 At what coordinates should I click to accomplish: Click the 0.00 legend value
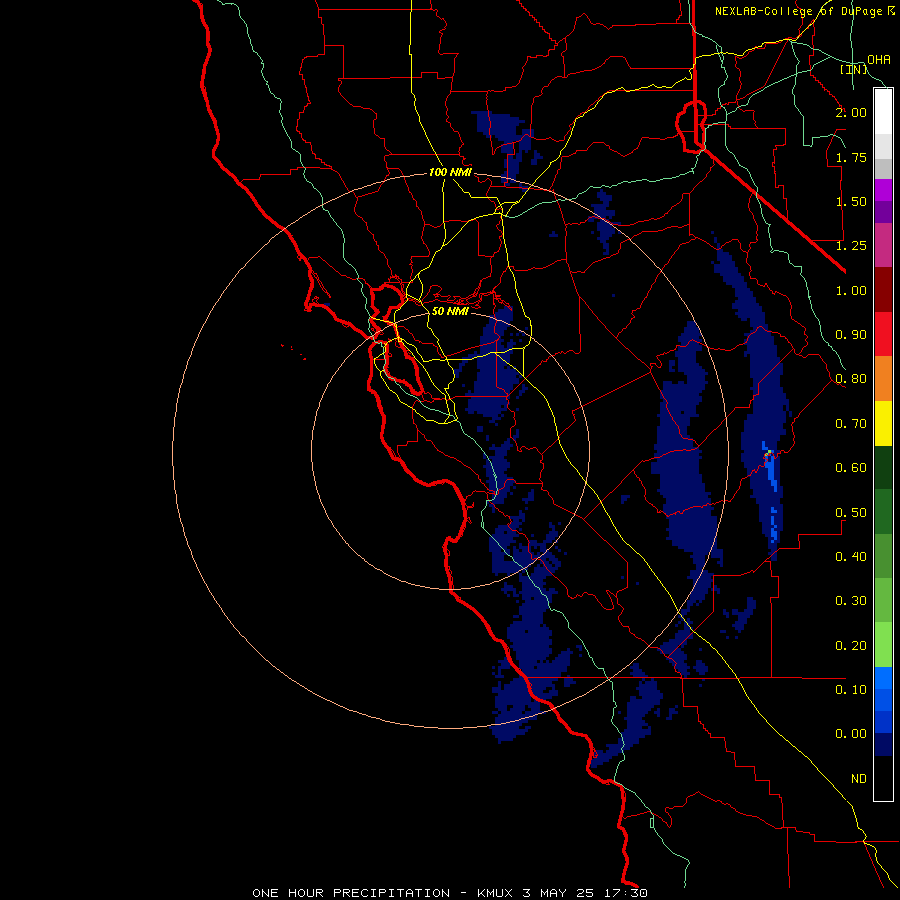(851, 734)
